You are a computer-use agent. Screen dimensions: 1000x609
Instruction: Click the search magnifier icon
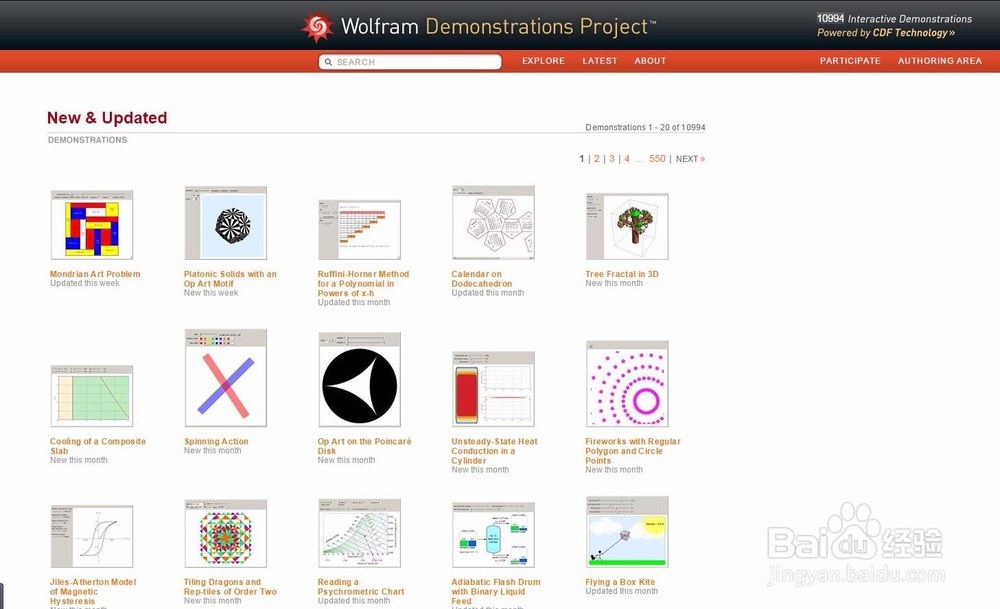(328, 62)
